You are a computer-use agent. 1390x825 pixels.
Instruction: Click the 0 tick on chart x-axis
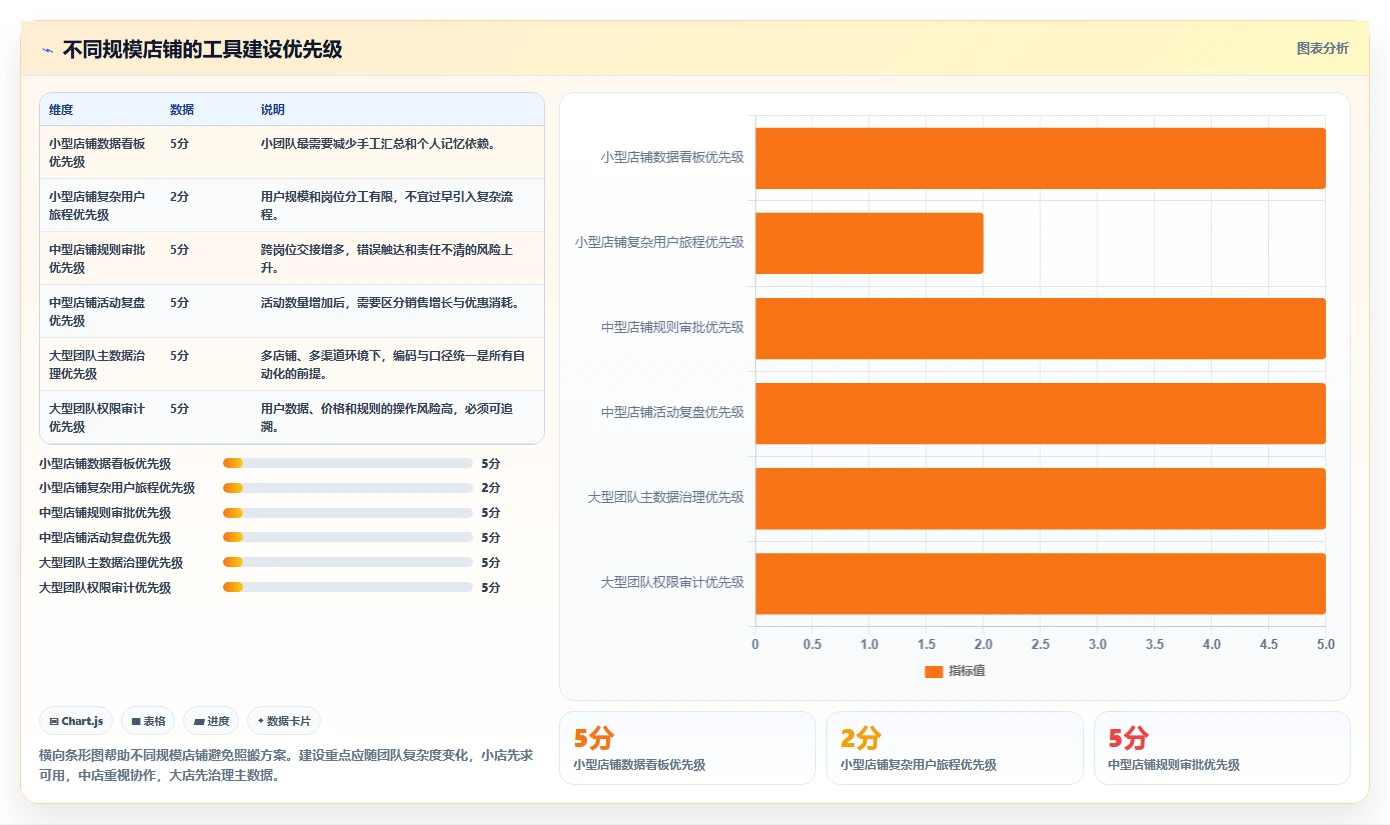pos(755,644)
